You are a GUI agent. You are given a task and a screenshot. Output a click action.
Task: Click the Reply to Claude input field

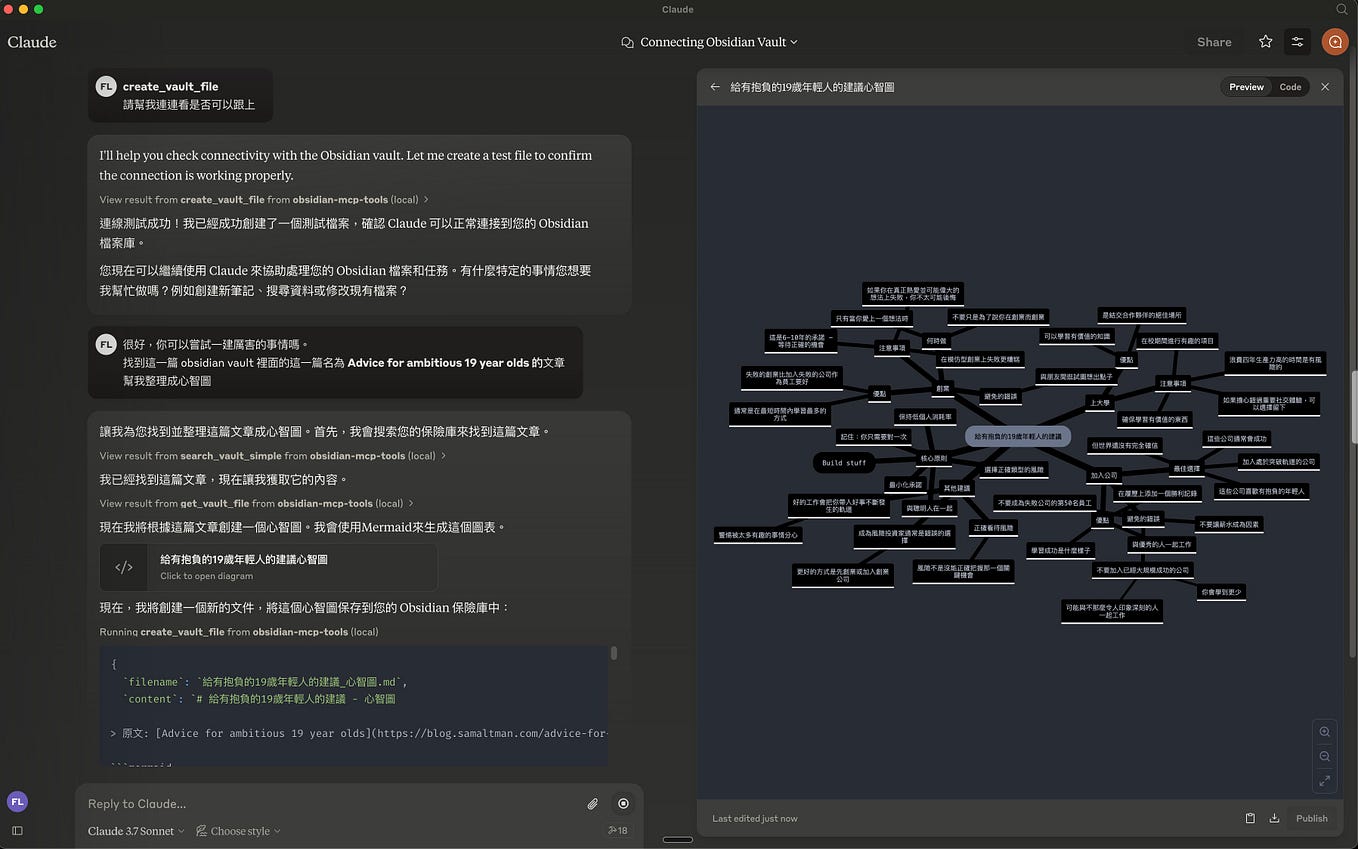coord(300,803)
